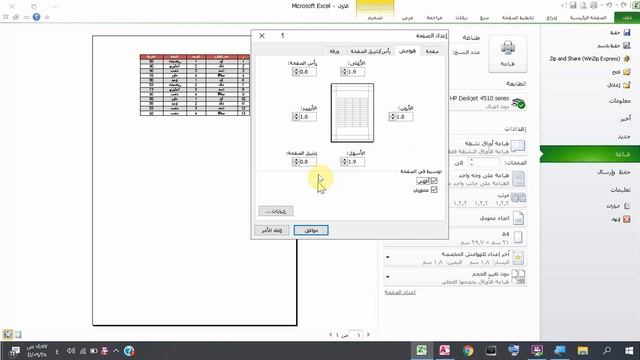Open Zip and Share (WinZip Express)
Image resolution: width=640 pixels, height=360 pixels.
click(x=590, y=59)
